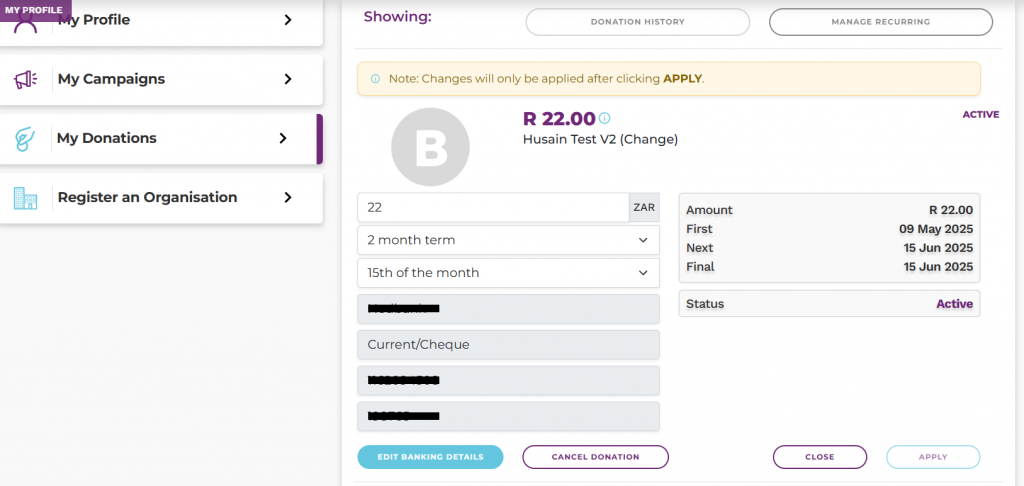Screen dimensions: 1024x486
Task: Expand the Register an Organisation chevron
Action: [x=288, y=197]
